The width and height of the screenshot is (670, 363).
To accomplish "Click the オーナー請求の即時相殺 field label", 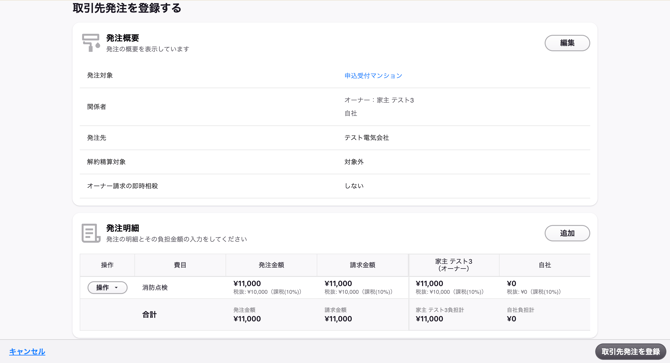I will [123, 186].
